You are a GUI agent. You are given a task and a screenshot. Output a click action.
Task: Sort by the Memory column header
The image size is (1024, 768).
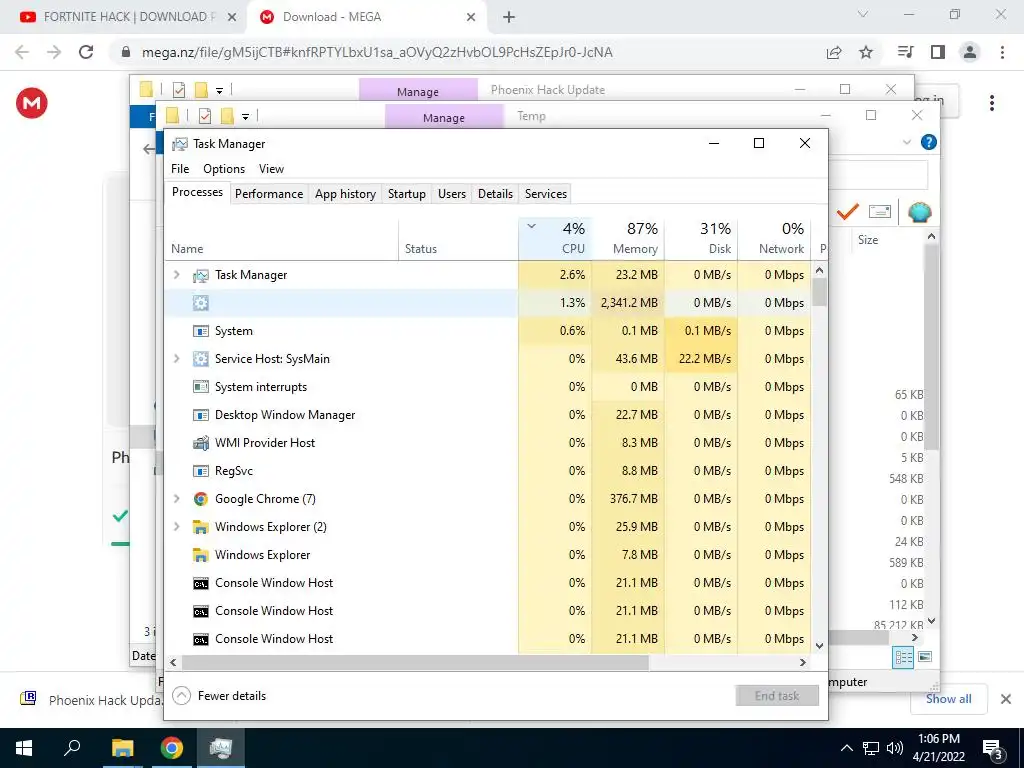click(628, 238)
